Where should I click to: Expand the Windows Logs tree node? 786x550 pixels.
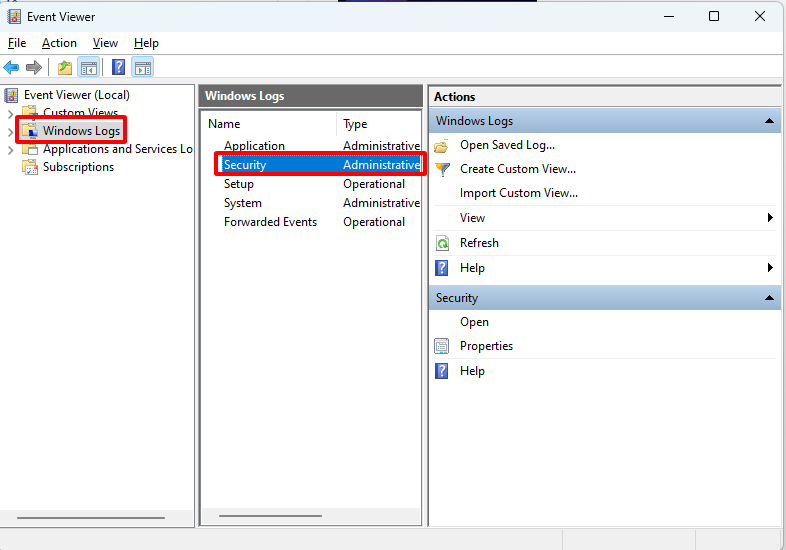point(11,132)
